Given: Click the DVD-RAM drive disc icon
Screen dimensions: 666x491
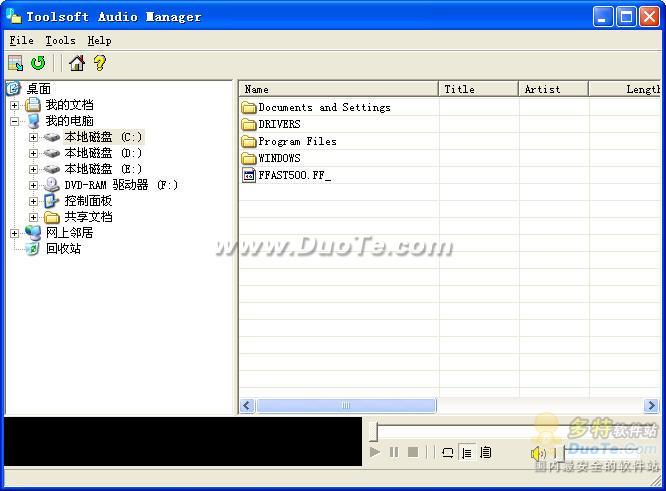Looking at the screenshot, I should (51, 185).
